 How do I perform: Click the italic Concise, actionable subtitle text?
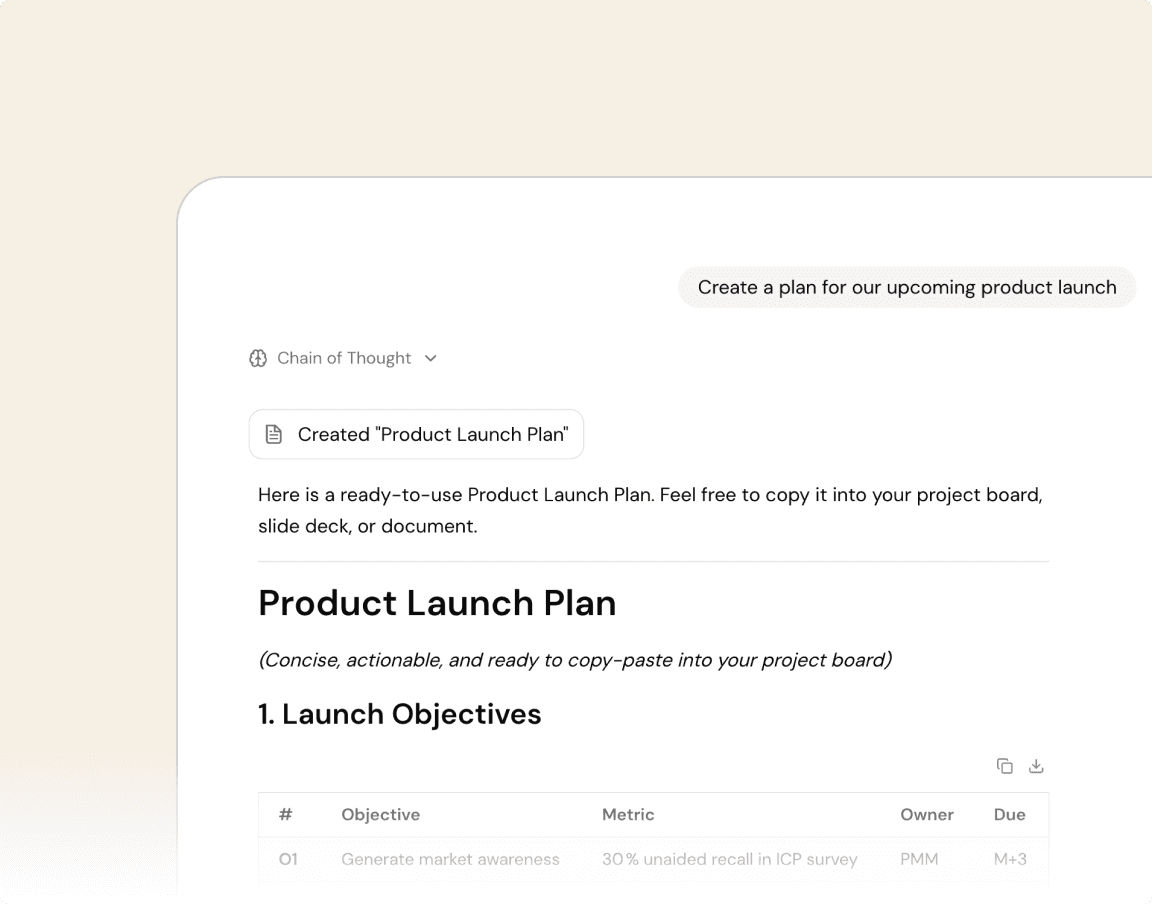point(575,660)
